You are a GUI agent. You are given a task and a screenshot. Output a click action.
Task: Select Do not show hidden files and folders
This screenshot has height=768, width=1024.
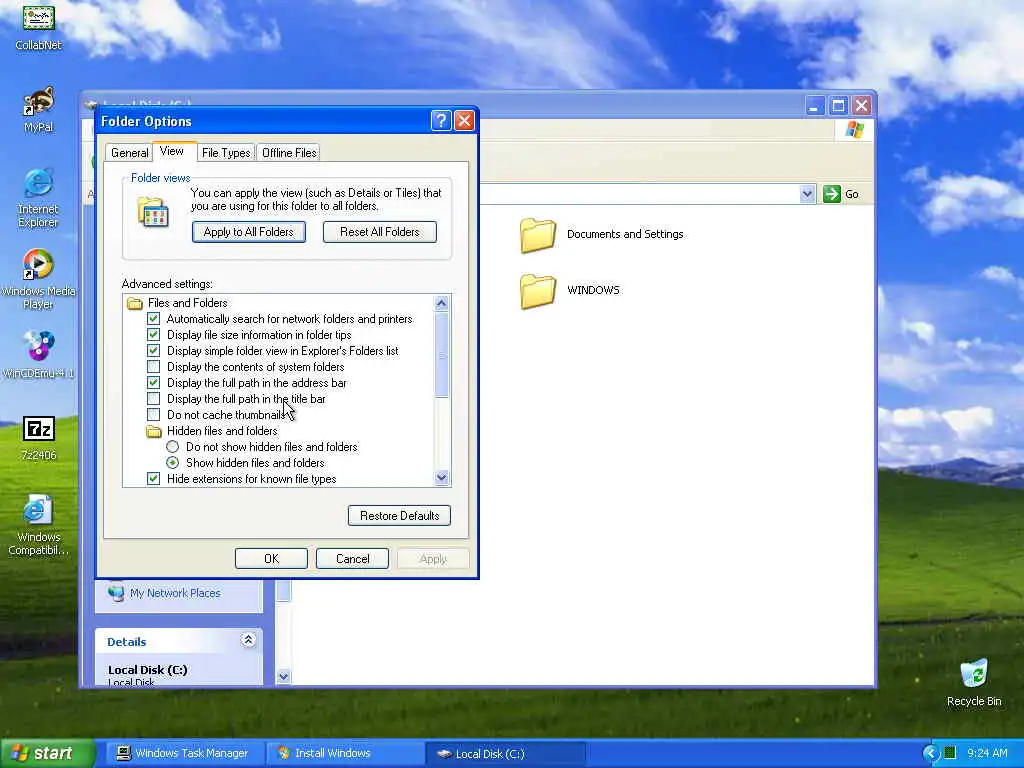[172, 447]
